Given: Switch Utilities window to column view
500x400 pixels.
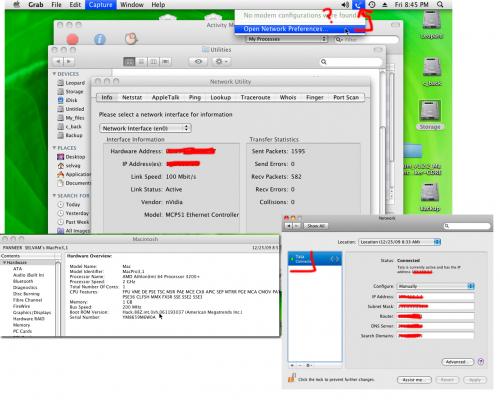Looking at the screenshot, I should [153, 62].
